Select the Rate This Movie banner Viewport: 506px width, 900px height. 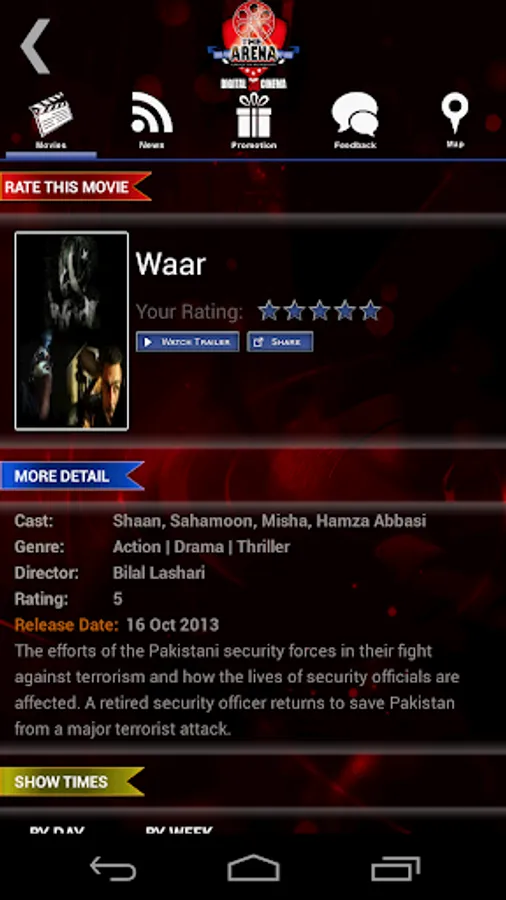click(75, 187)
